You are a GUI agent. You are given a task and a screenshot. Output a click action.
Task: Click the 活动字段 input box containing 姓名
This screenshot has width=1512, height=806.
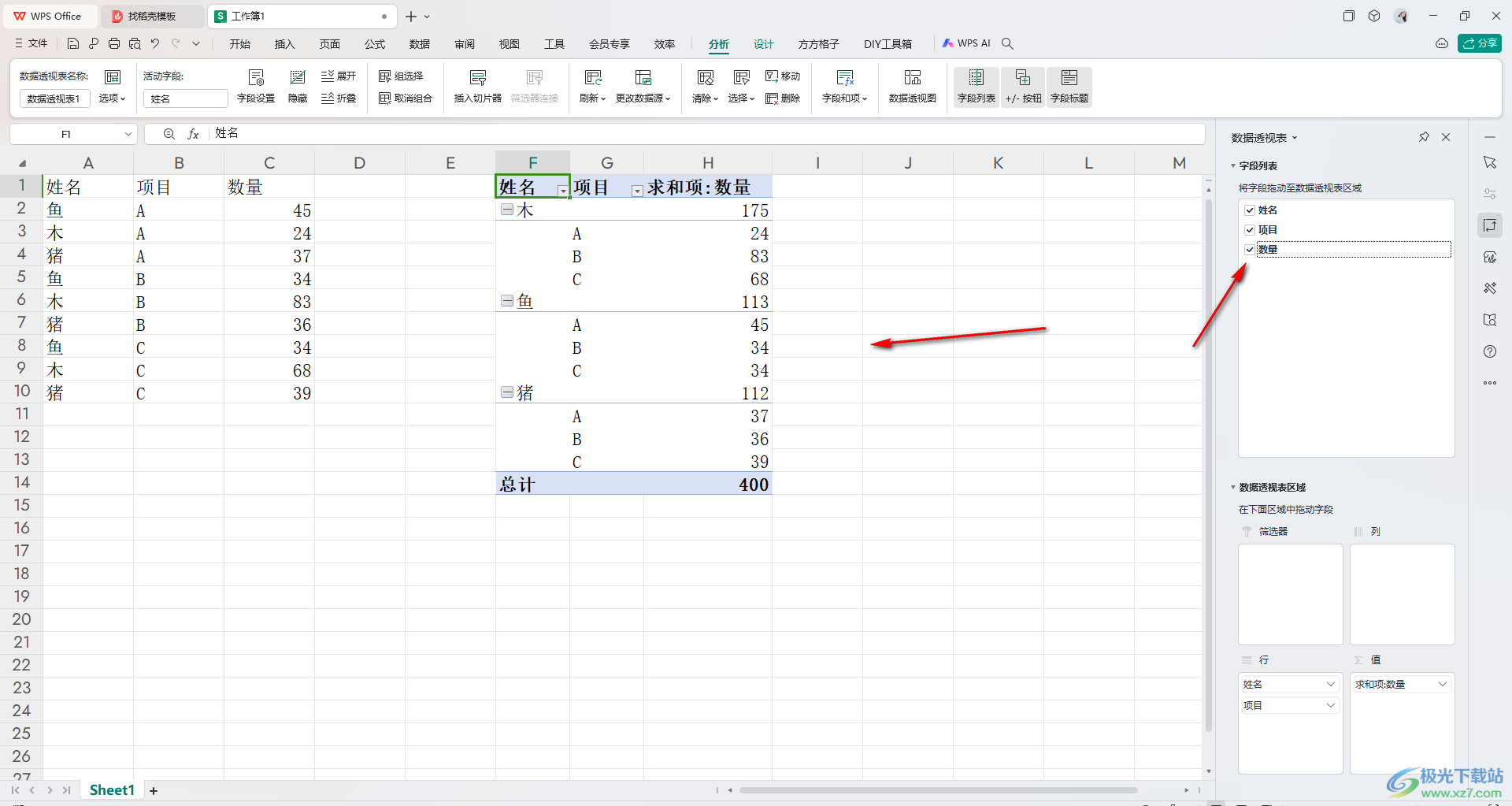[185, 98]
